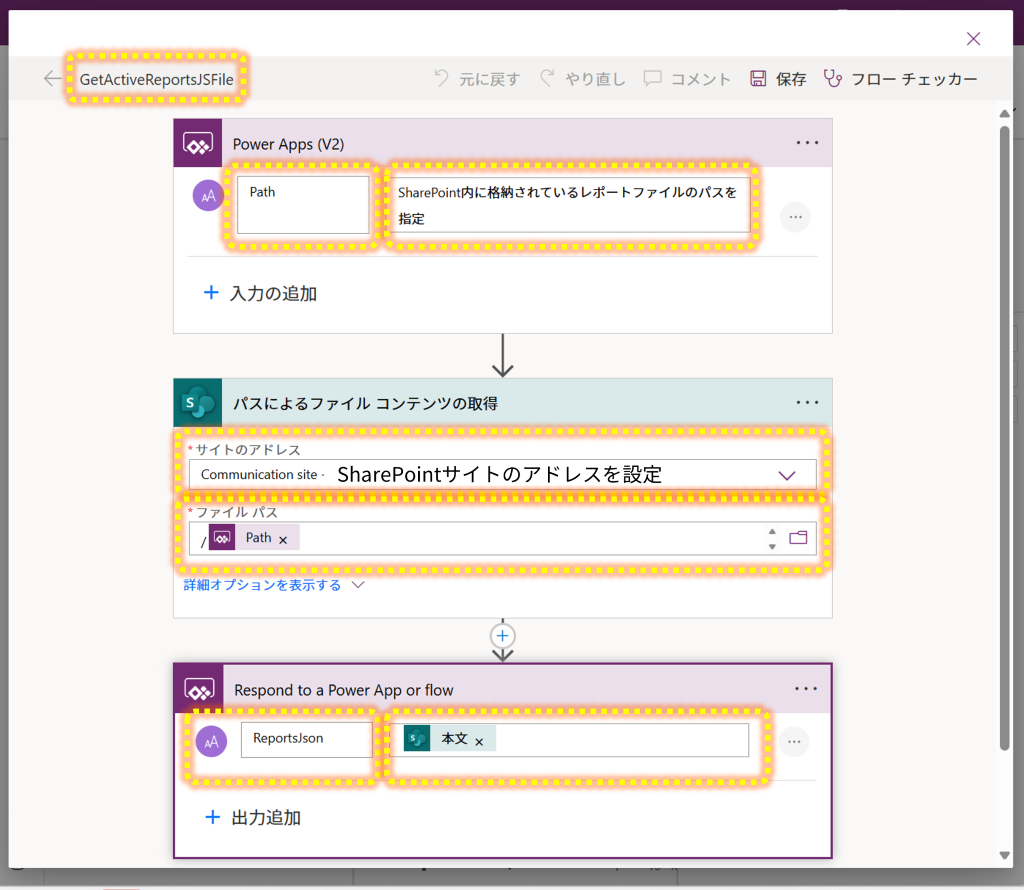Open the folder picker for ファイル パス
The height and width of the screenshot is (890, 1024).
point(798,538)
